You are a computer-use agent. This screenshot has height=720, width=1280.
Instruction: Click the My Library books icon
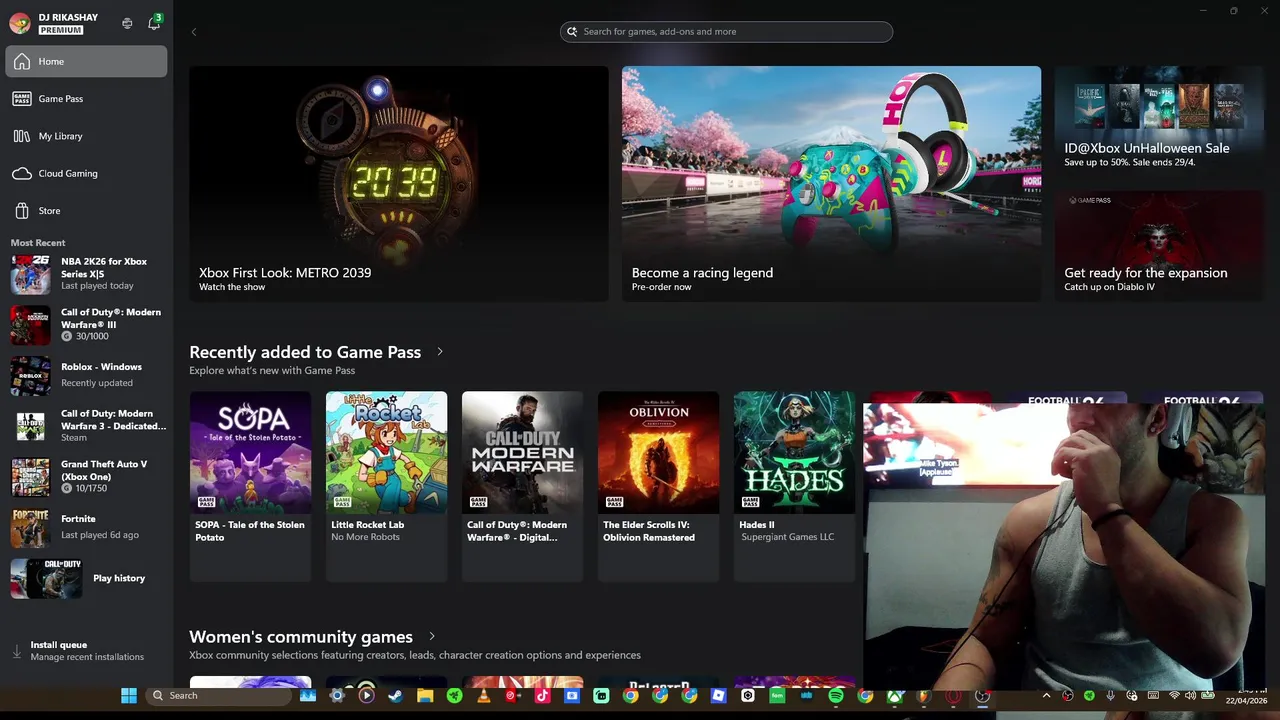22,136
